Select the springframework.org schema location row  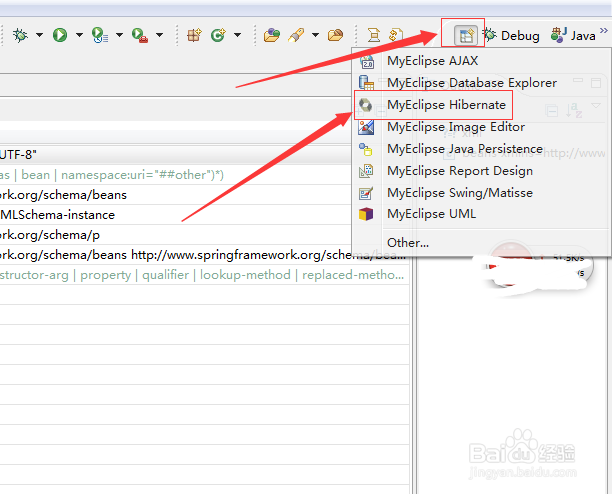(x=205, y=255)
